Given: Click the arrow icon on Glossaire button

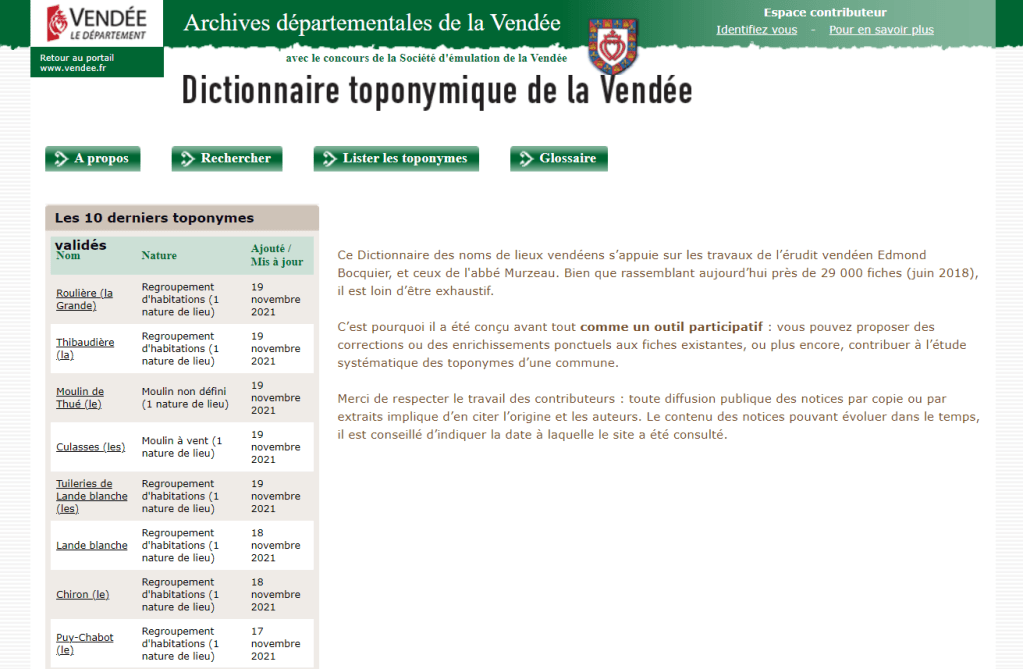Looking at the screenshot, I should point(526,159).
